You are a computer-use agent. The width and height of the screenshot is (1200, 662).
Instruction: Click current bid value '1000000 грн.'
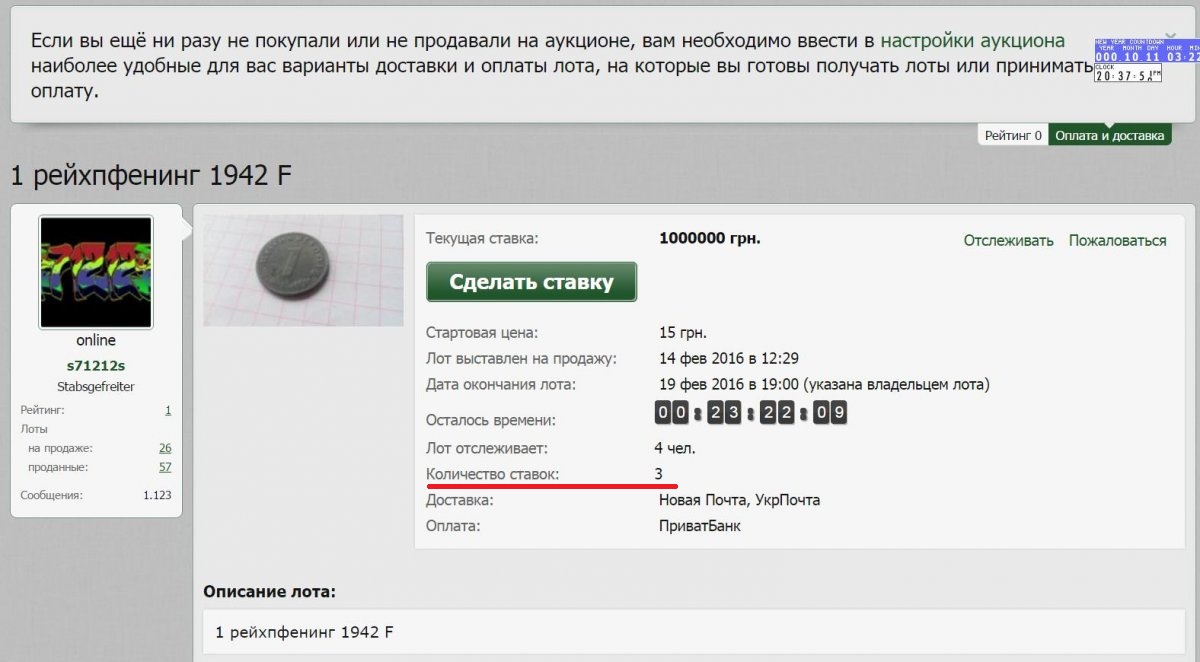click(x=710, y=239)
